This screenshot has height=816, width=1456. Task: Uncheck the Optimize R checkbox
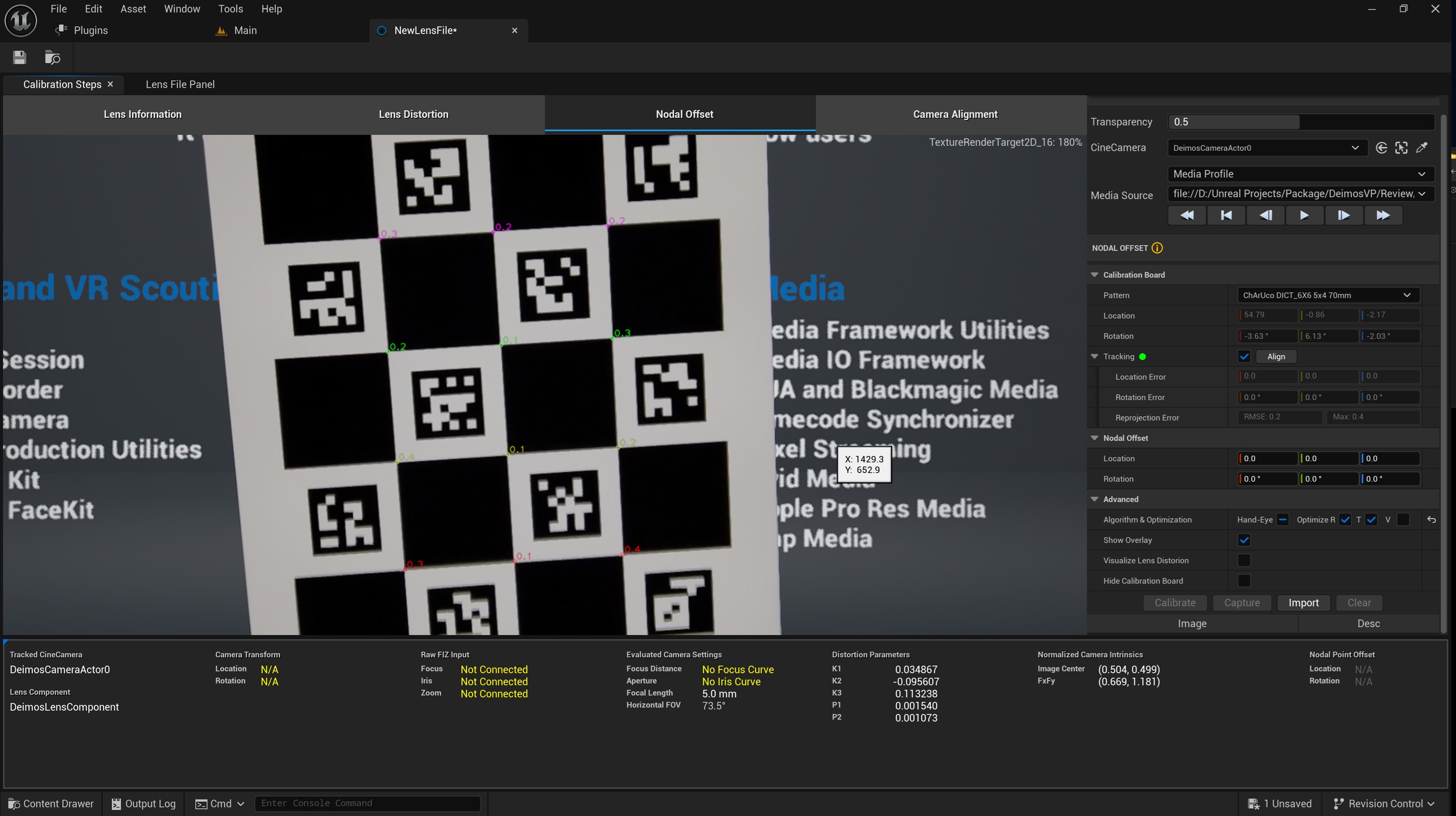[1345, 520]
